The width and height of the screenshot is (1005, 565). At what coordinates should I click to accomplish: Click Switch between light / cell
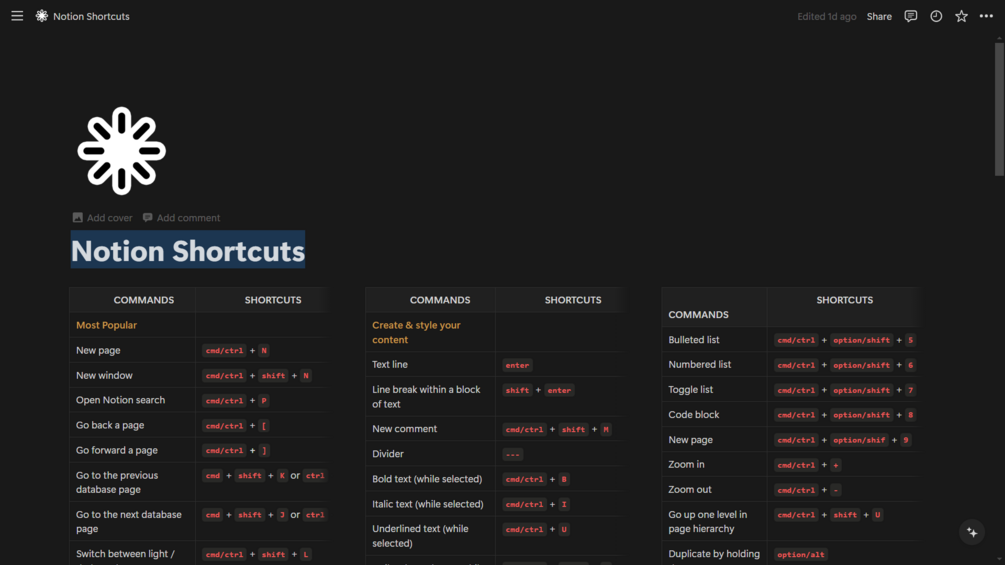(132, 553)
